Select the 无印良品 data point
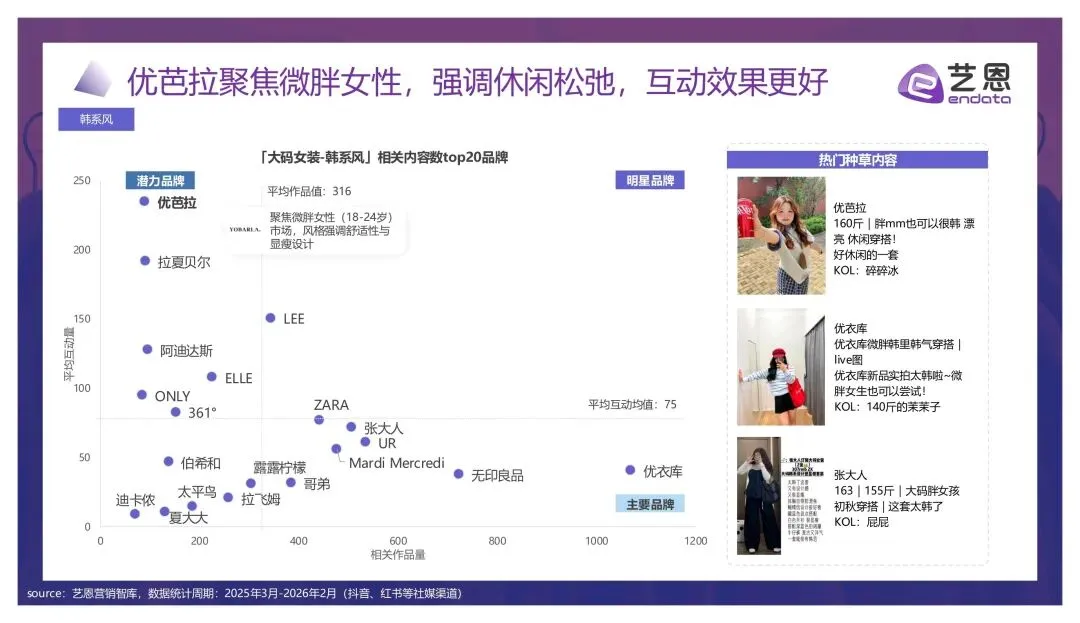This screenshot has width=1080, height=623. tap(459, 474)
